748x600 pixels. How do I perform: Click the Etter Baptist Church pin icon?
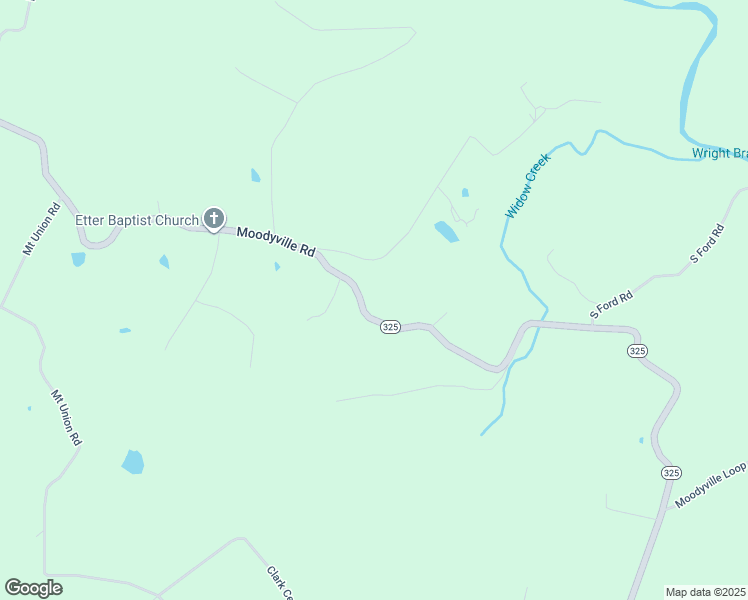click(x=214, y=219)
